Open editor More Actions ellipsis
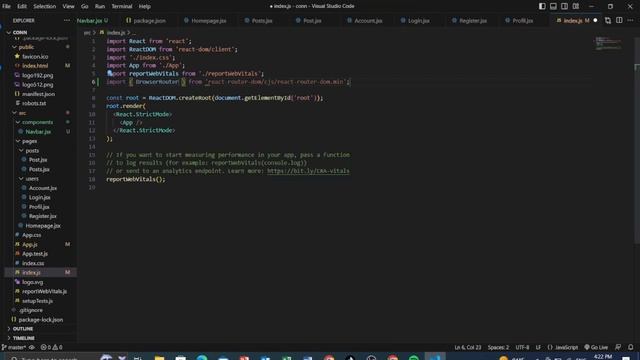Image resolution: width=640 pixels, height=360 pixels. [x=631, y=20]
